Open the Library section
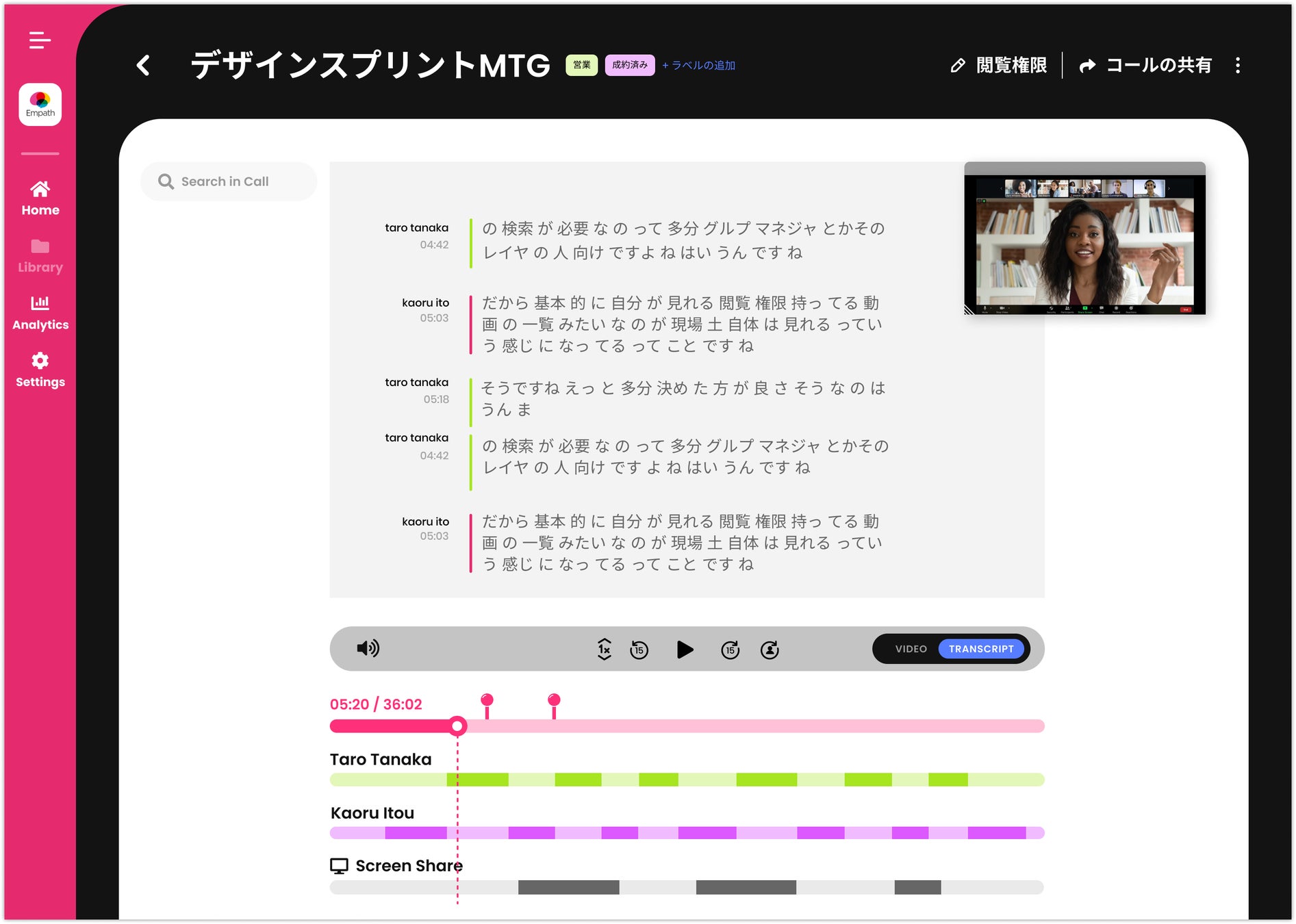 [x=40, y=256]
